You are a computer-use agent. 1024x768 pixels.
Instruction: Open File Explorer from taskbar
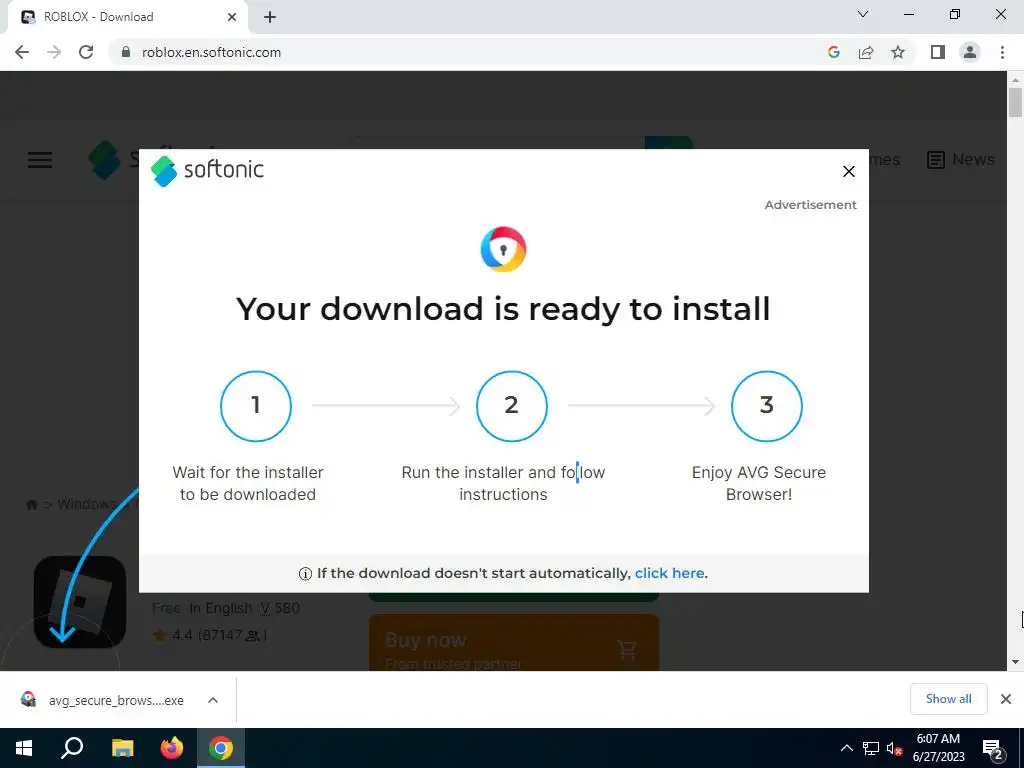[x=122, y=748]
